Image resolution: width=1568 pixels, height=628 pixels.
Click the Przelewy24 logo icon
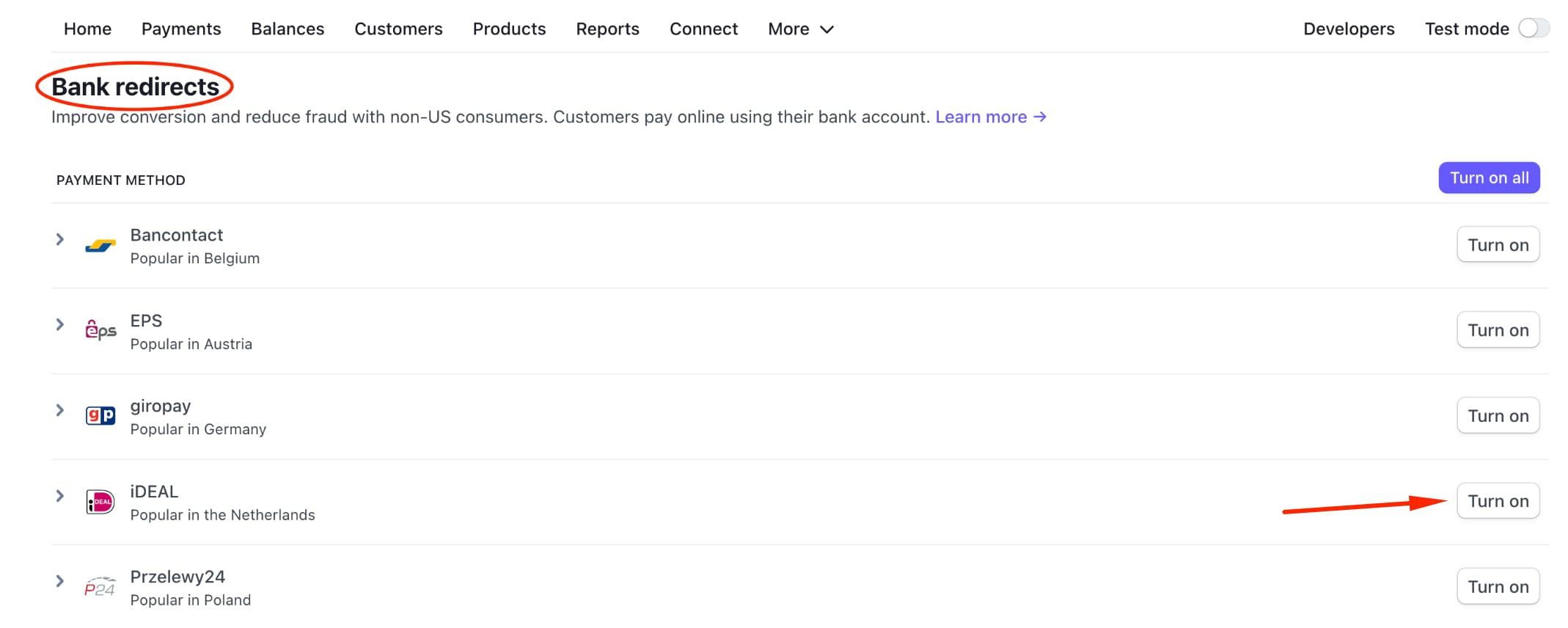click(x=100, y=587)
